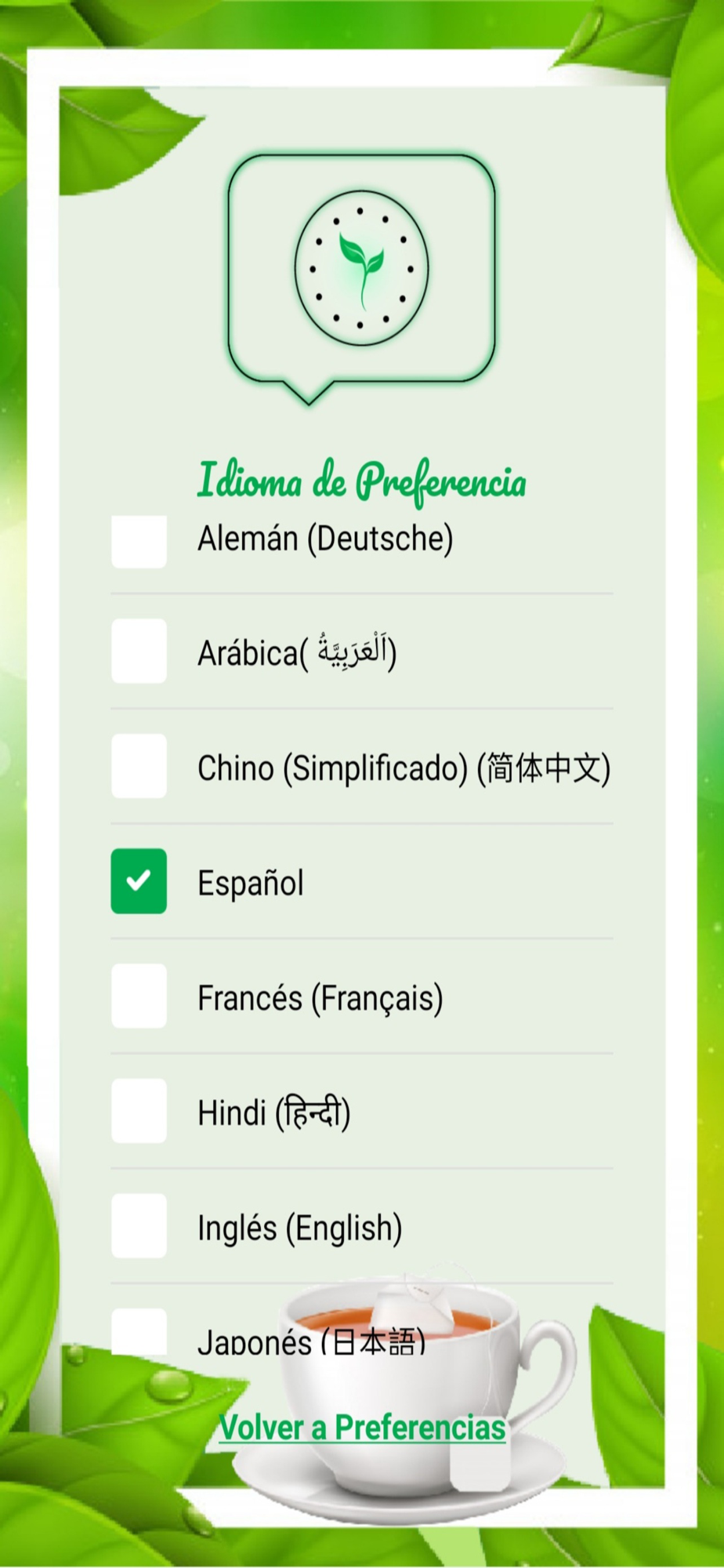Pick the Francés (Français) label text
The width and height of the screenshot is (724, 1568).
[x=320, y=999]
